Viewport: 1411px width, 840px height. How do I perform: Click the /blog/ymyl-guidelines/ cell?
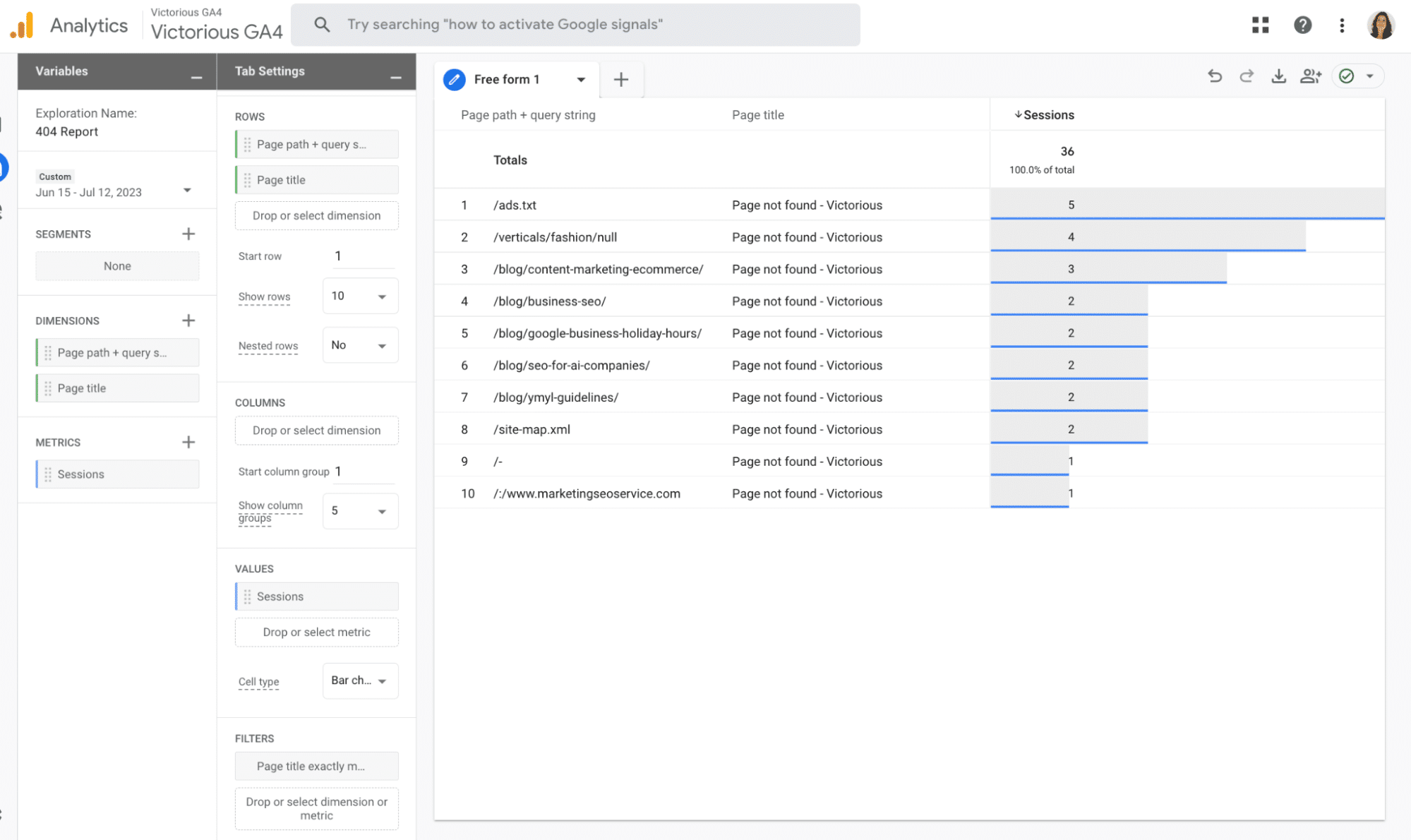coord(556,397)
